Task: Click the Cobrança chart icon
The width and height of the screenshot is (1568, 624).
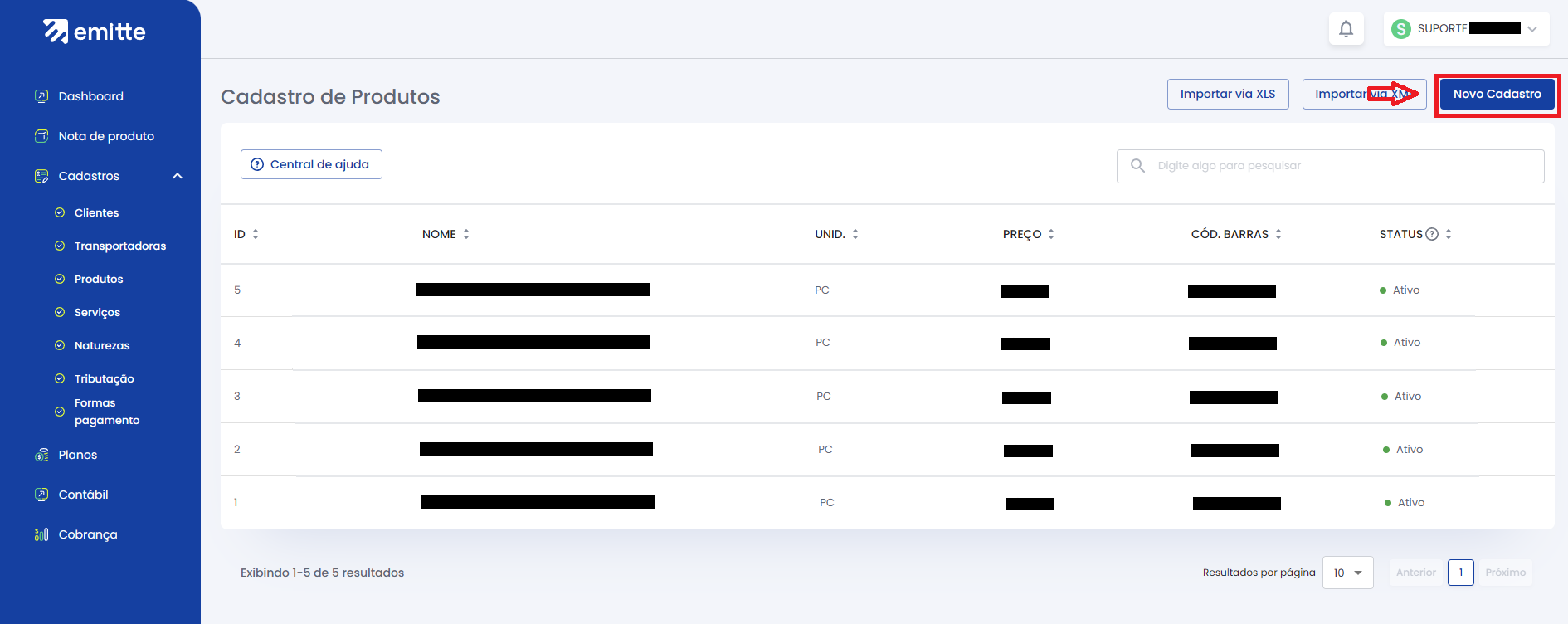Action: click(41, 534)
